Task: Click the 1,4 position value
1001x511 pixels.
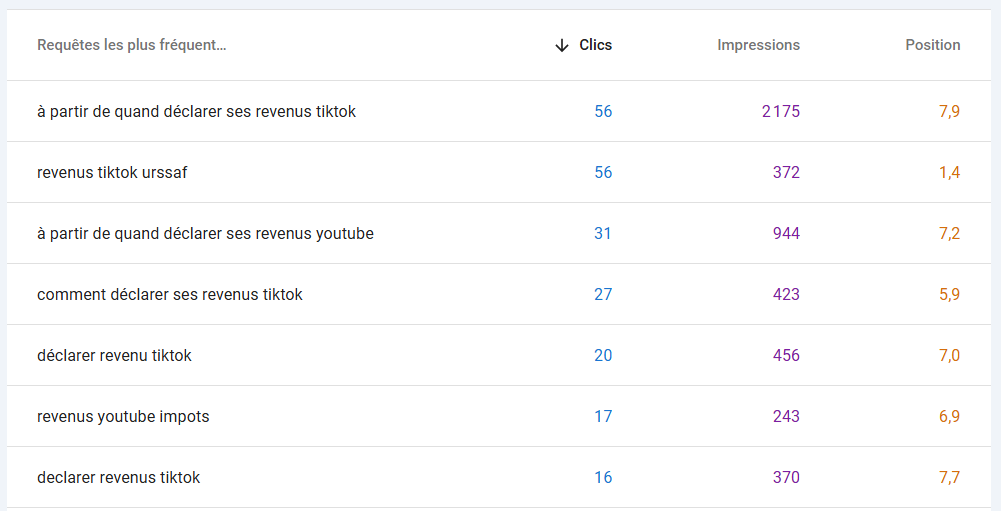Action: pyautogui.click(x=949, y=172)
